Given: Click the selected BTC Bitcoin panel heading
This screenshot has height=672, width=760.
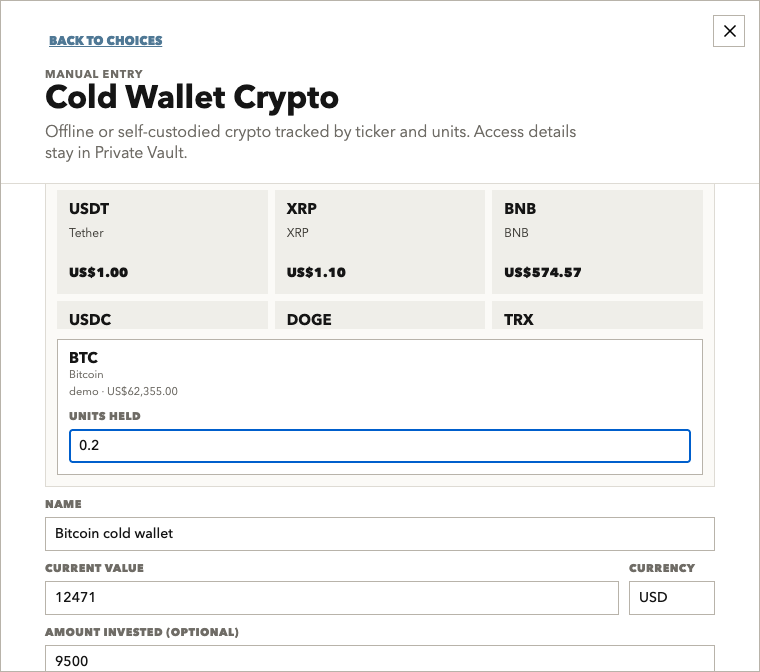Looking at the screenshot, I should click(83, 358).
